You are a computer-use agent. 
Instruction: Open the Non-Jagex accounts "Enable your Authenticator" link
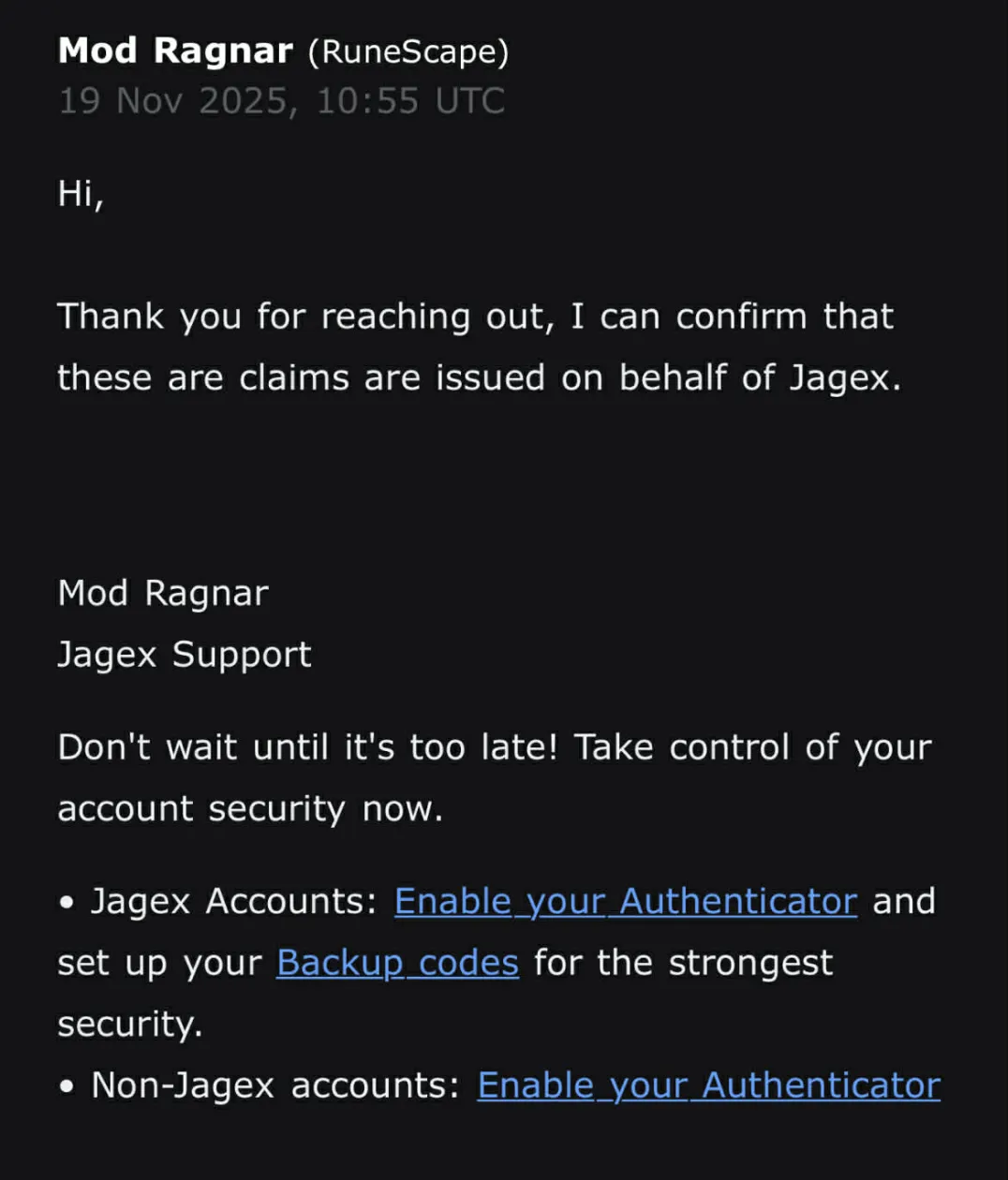pyautogui.click(x=708, y=1085)
